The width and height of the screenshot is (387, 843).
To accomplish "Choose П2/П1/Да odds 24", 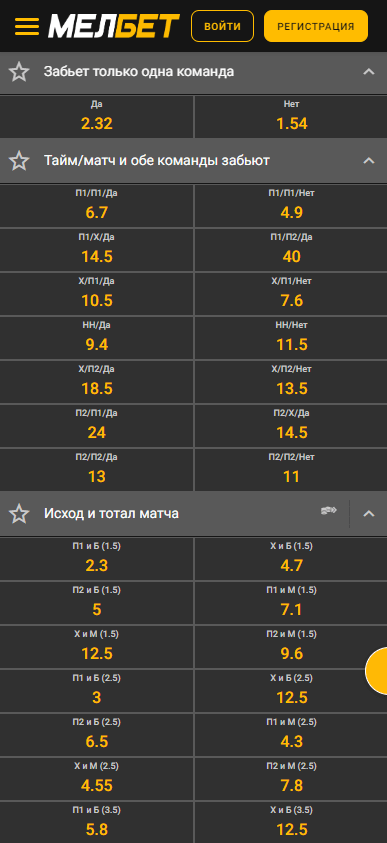I will (x=97, y=426).
